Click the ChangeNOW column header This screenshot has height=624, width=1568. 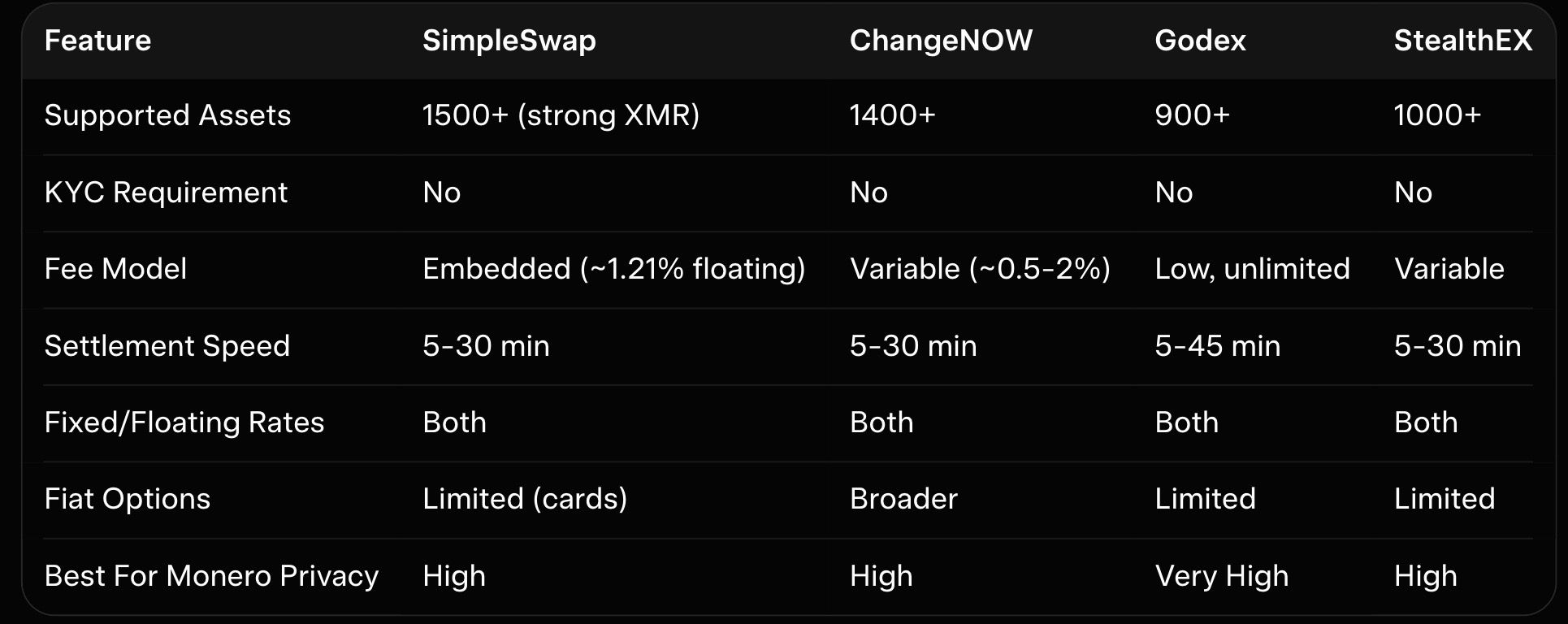tap(941, 41)
